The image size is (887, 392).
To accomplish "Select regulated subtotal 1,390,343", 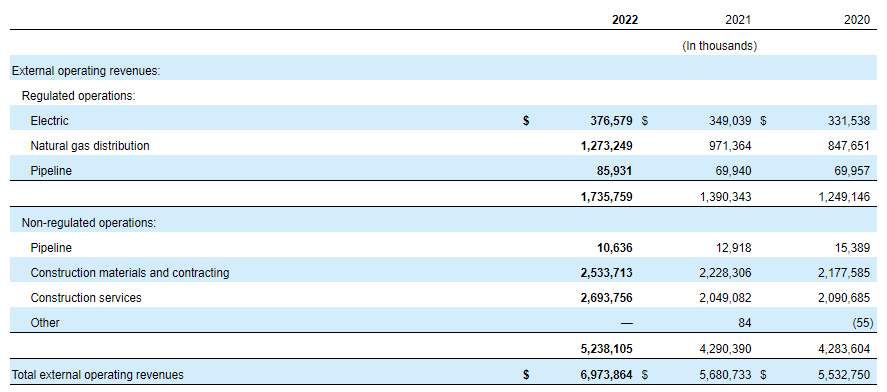I will [x=725, y=197].
